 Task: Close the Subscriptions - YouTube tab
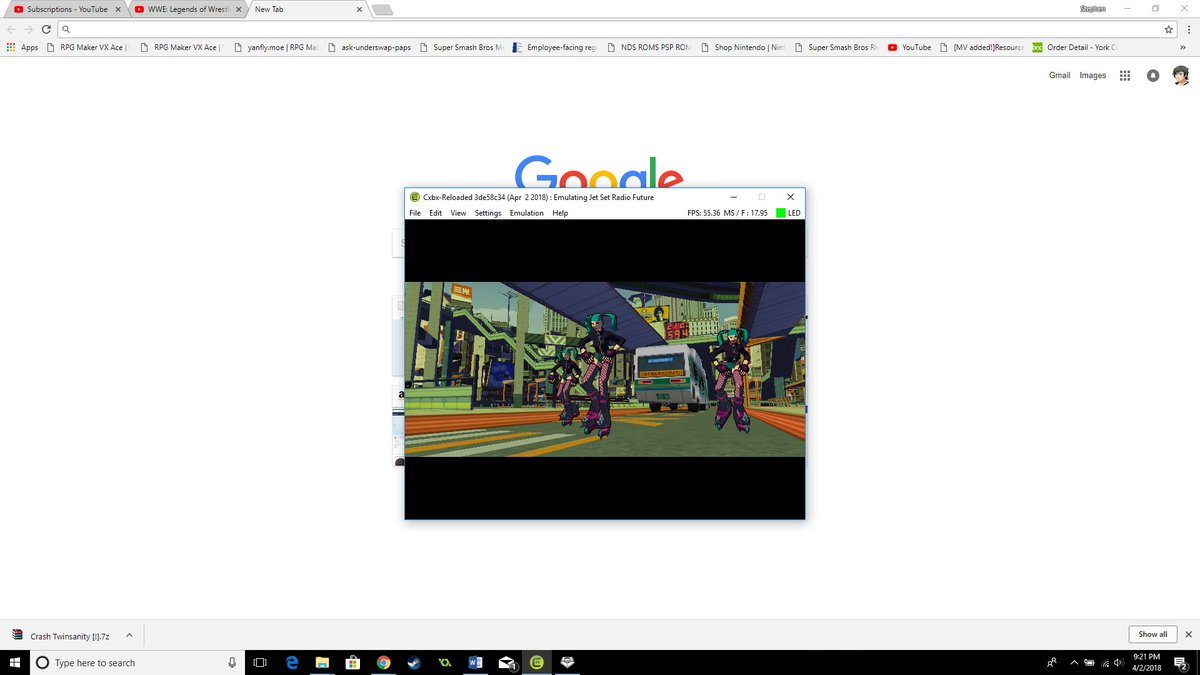117,9
